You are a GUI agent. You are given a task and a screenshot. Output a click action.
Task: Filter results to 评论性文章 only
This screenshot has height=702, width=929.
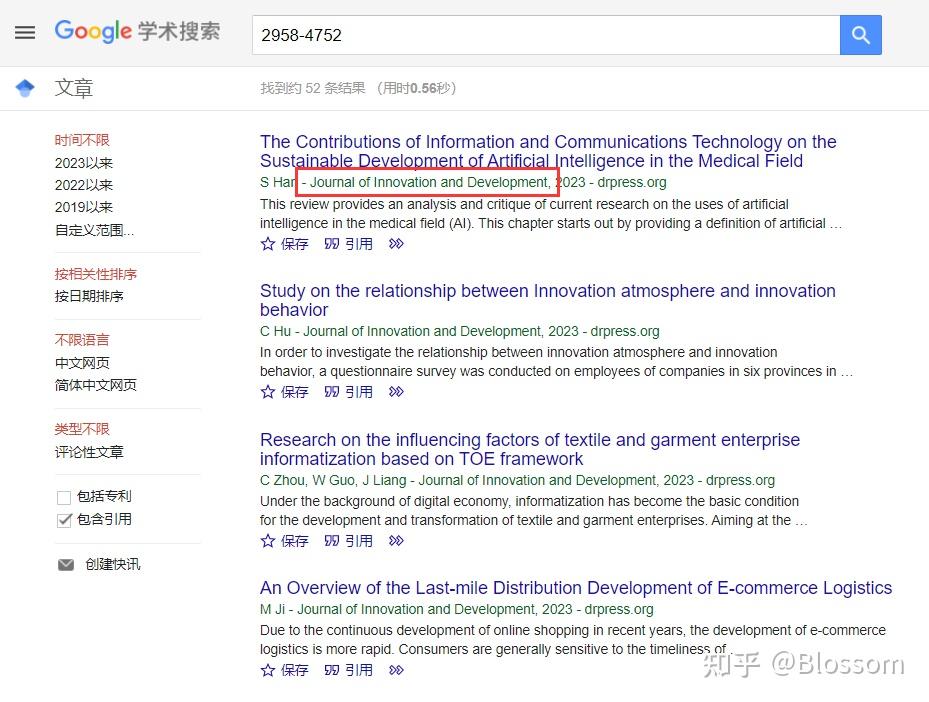[89, 451]
